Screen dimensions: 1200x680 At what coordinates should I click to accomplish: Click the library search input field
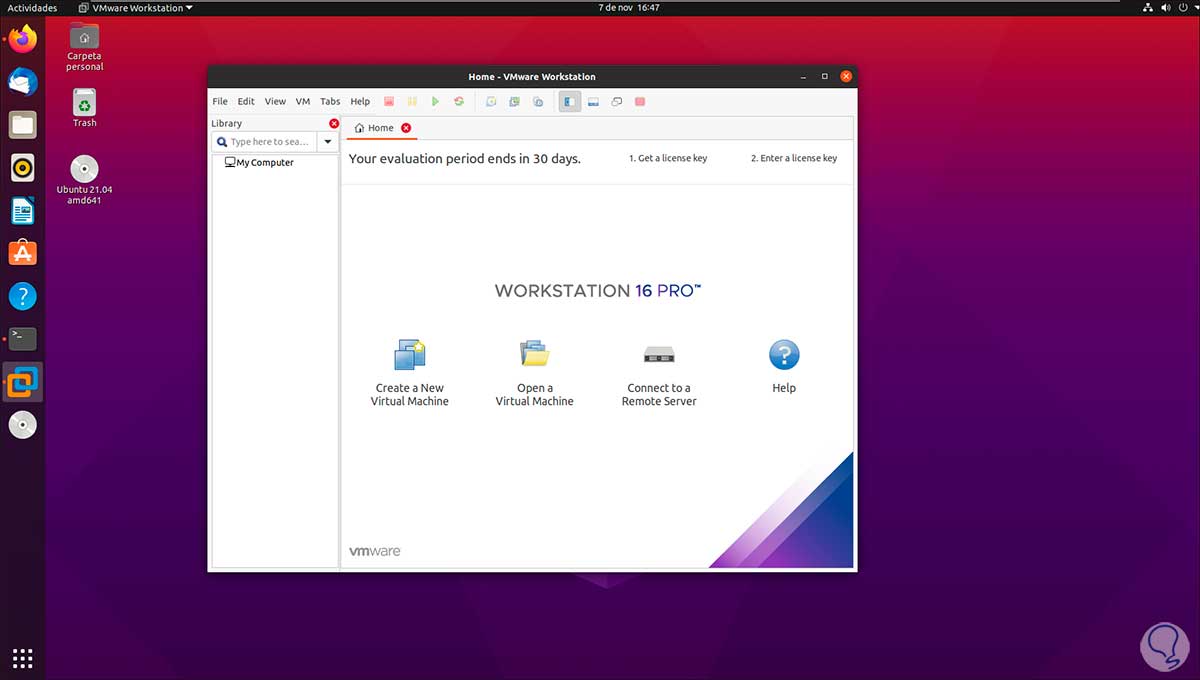tap(265, 142)
